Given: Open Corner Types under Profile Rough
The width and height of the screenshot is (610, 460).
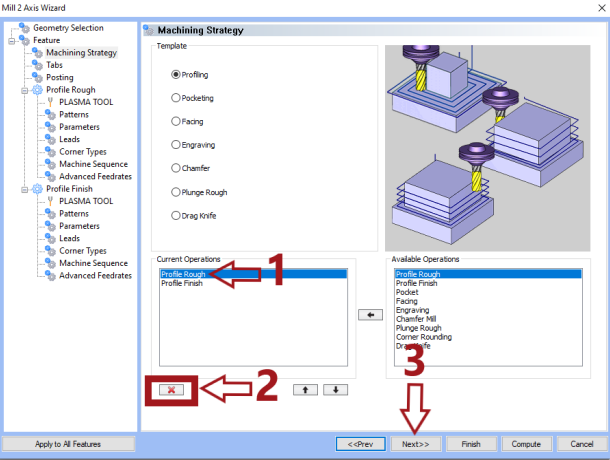Looking at the screenshot, I should click(82, 152).
